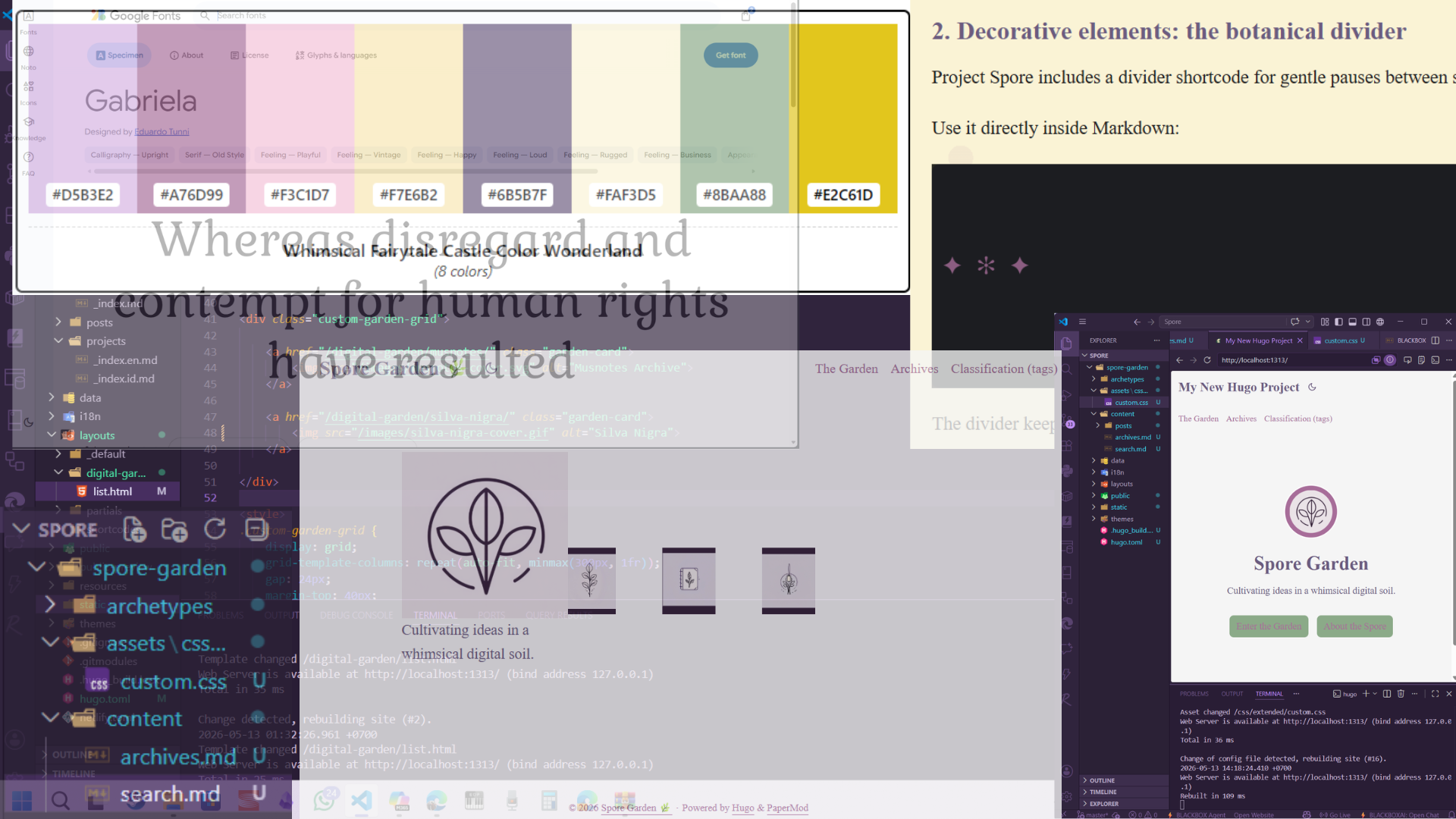Screen dimensions: 1456x819
Task: Expand the magnified archetypes folder
Action: (x=50, y=604)
